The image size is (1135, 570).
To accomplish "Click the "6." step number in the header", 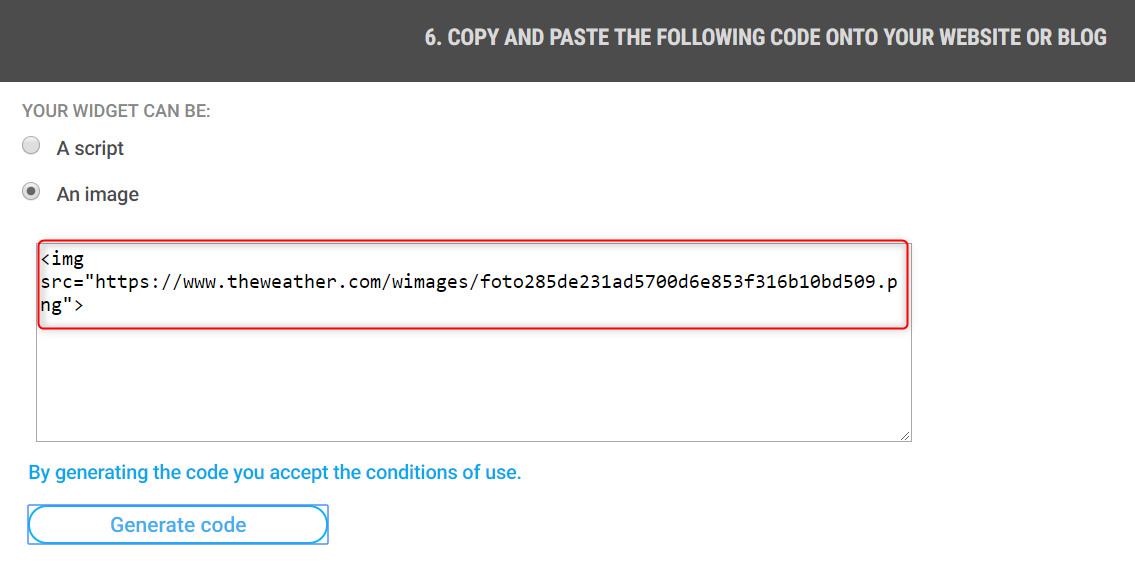I will (433, 38).
